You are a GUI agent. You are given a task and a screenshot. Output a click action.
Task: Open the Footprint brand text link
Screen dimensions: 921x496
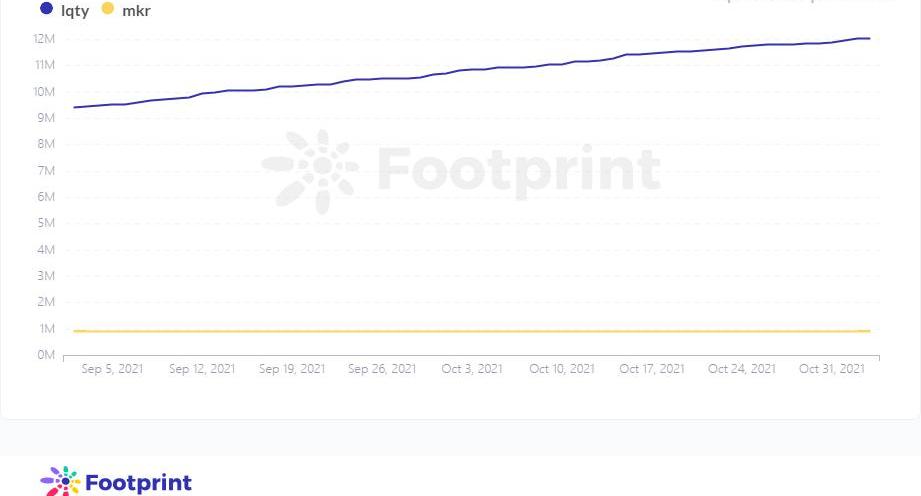(x=138, y=483)
